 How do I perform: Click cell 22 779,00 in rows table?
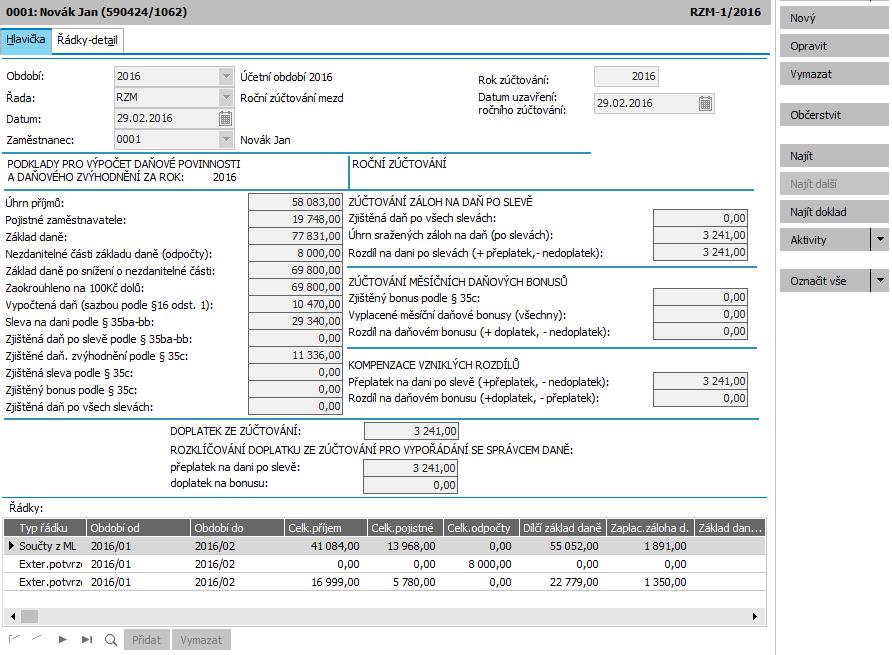click(563, 582)
